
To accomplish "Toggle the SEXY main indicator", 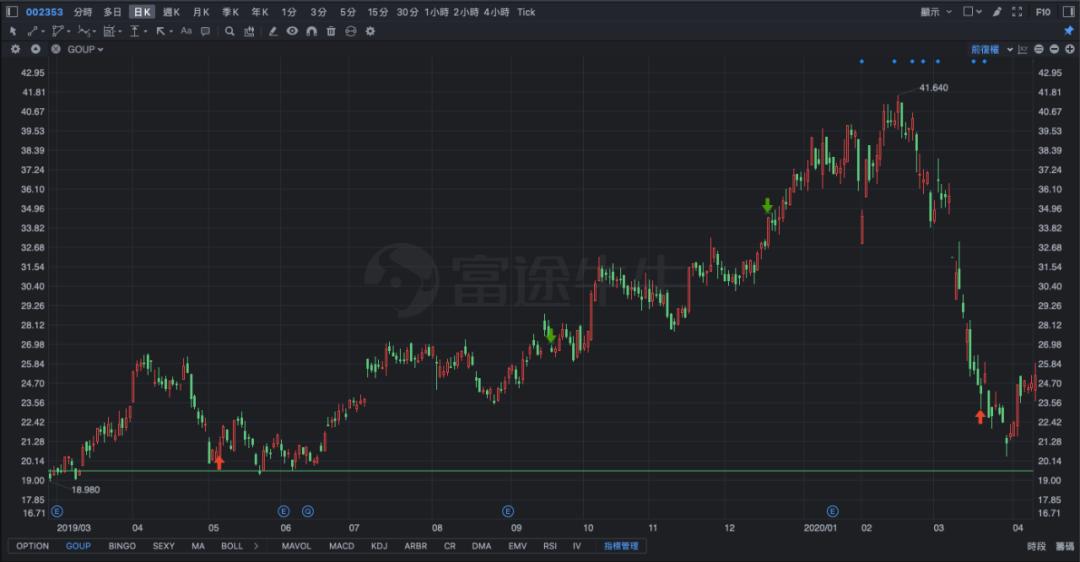I will 163,546.
